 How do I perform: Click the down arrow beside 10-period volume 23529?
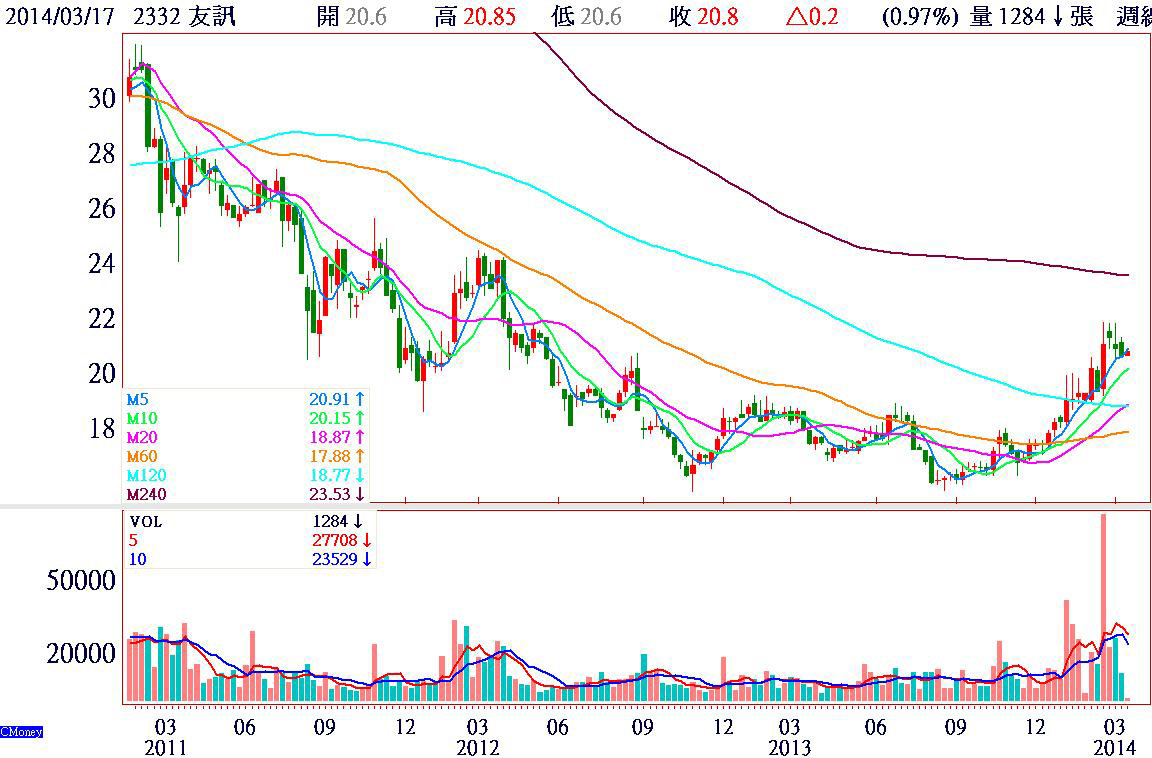point(367,560)
